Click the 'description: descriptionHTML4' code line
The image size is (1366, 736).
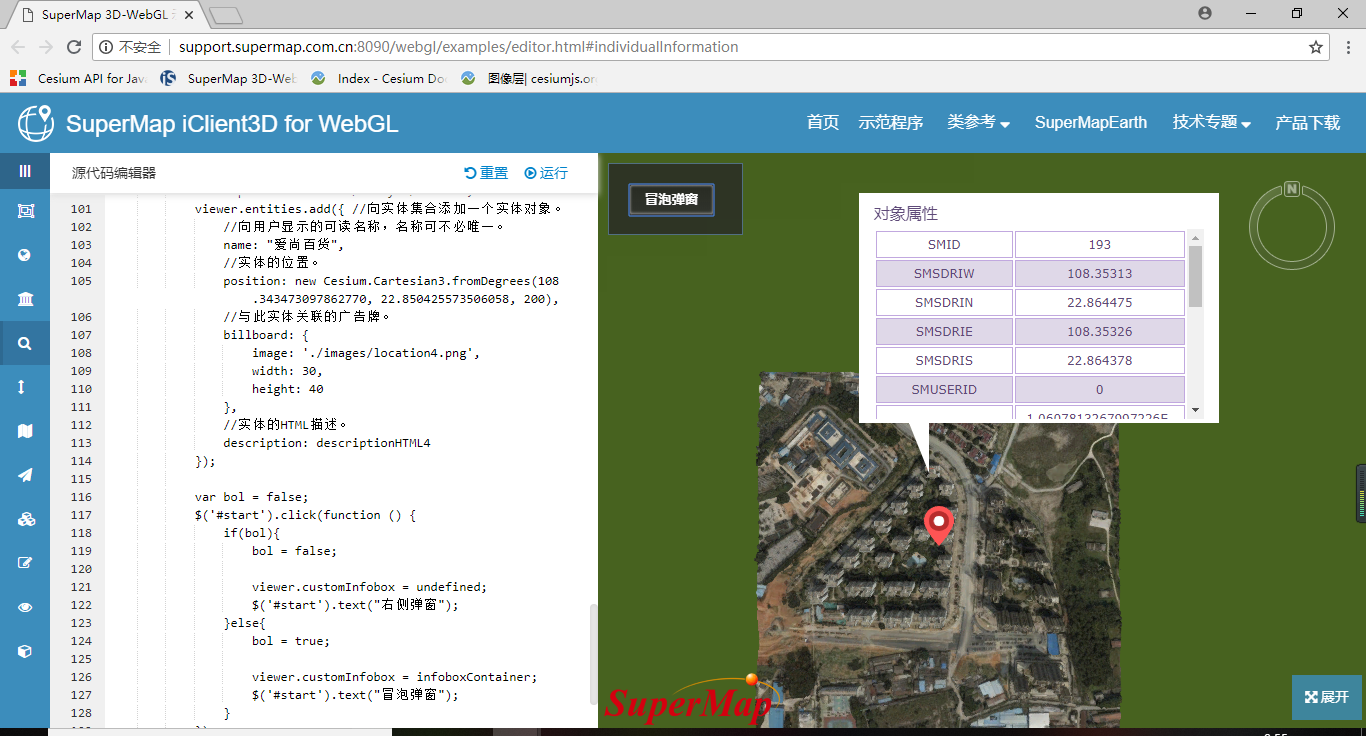click(327, 443)
